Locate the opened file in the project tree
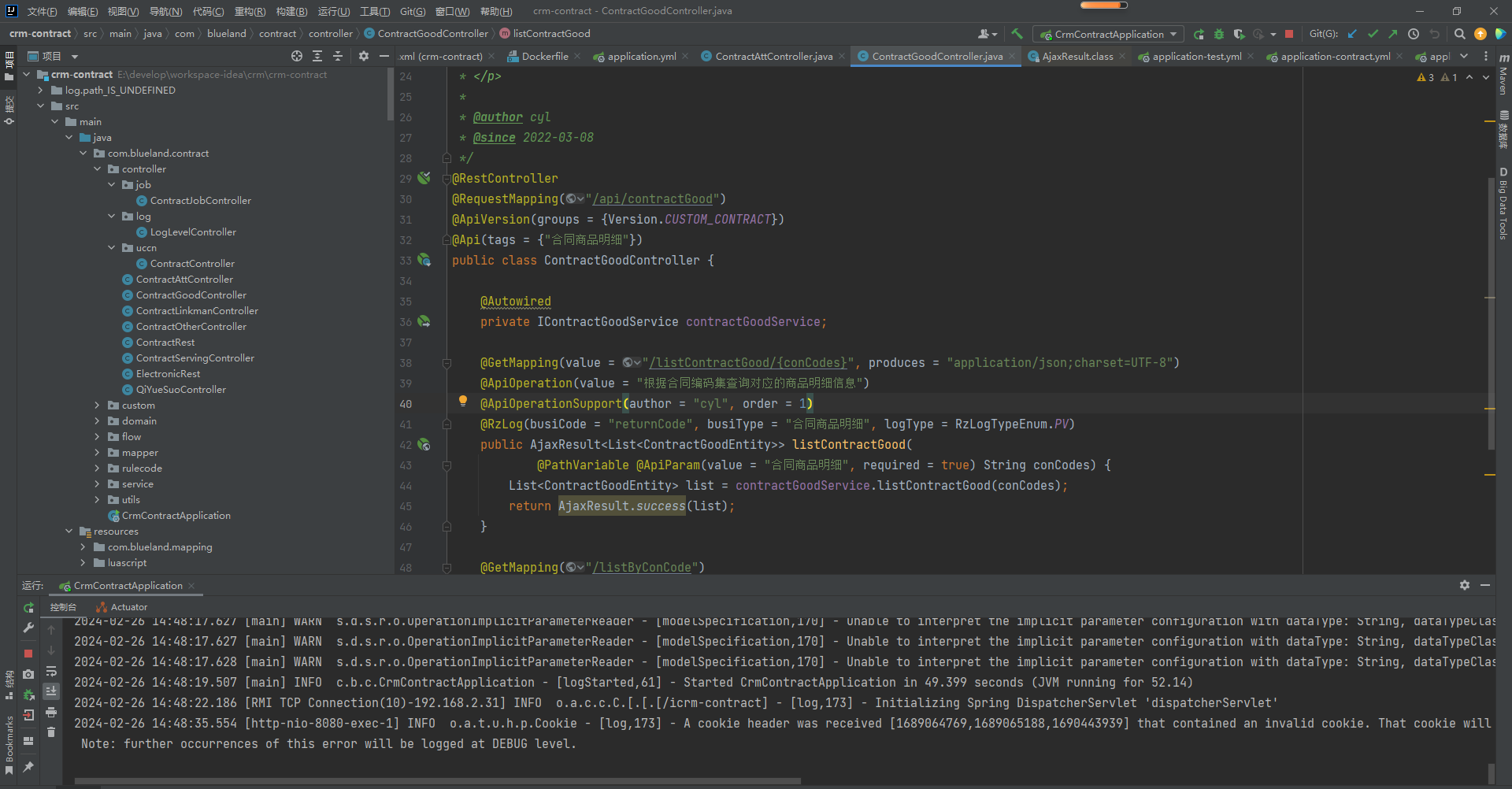The width and height of the screenshot is (1512, 789). coord(297,56)
